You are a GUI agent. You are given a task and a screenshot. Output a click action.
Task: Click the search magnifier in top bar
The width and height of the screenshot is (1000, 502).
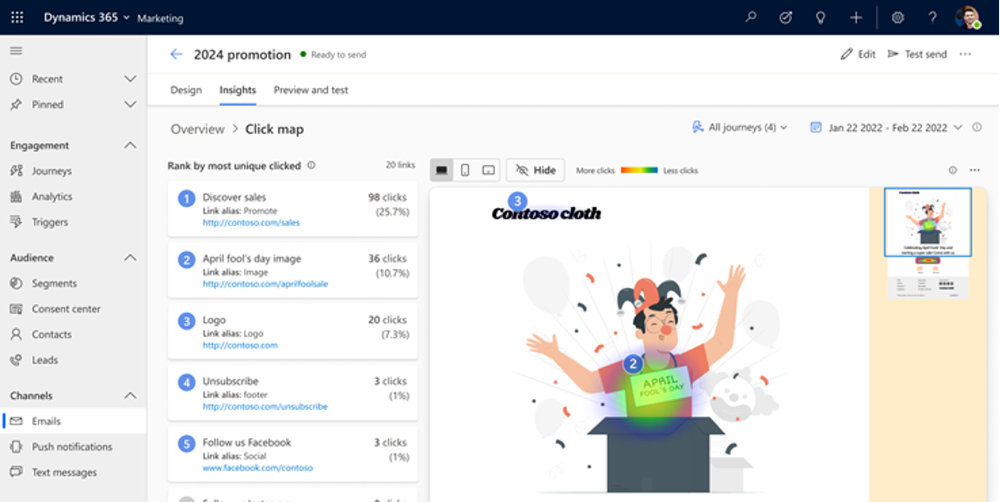[x=751, y=18]
